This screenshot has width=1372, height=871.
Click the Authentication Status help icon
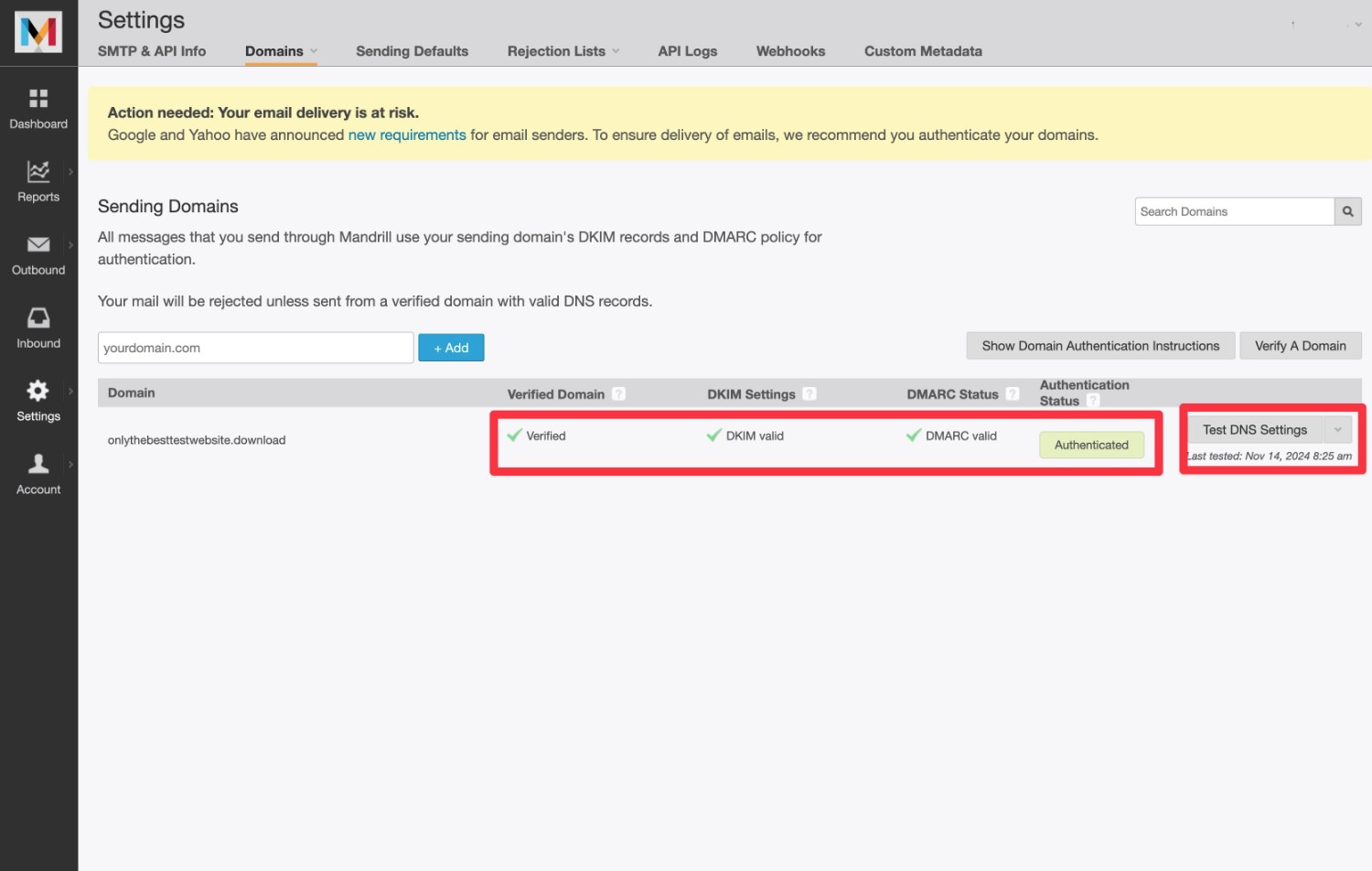coord(1093,401)
